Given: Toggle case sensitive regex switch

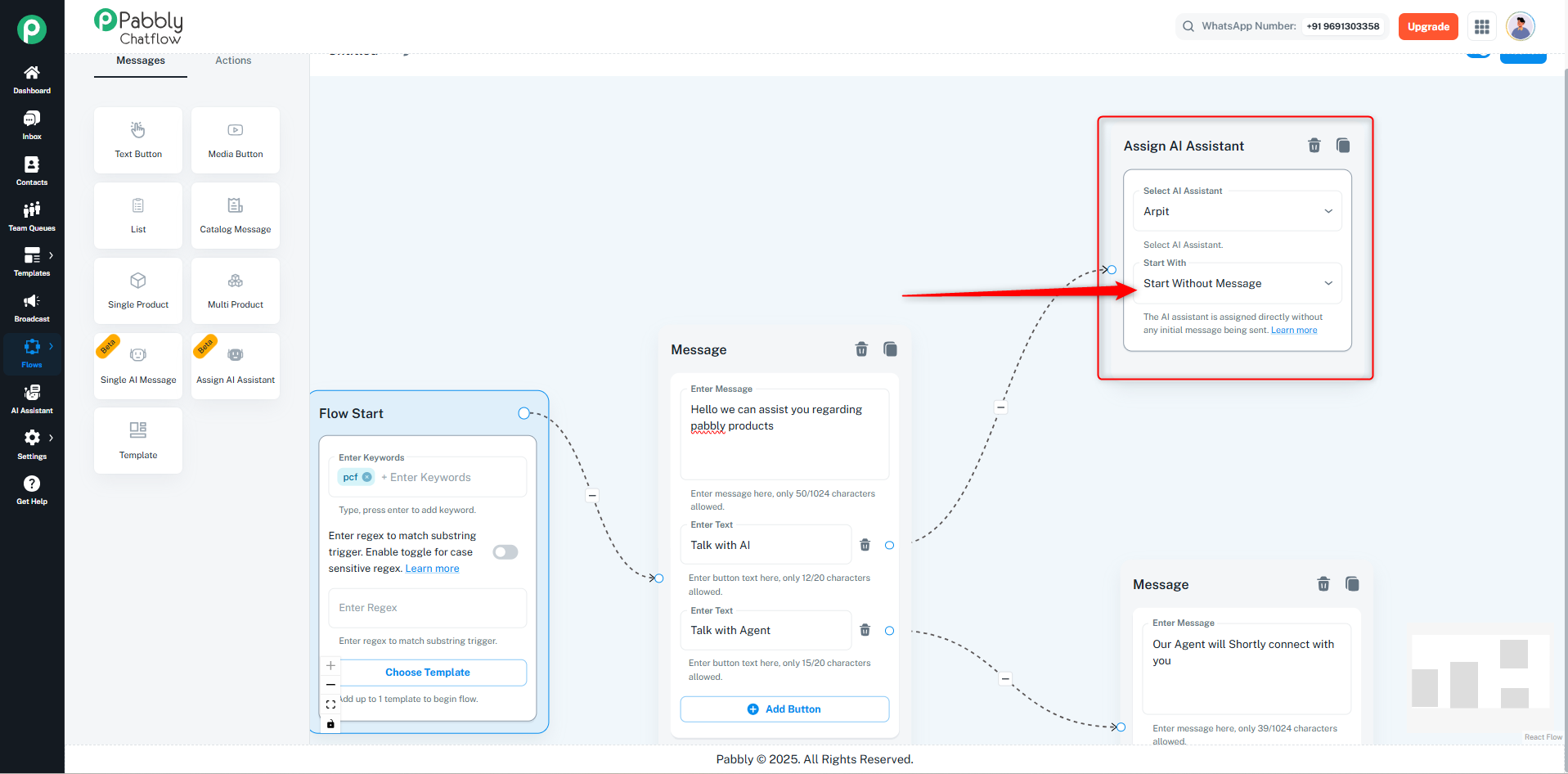Looking at the screenshot, I should click(505, 552).
